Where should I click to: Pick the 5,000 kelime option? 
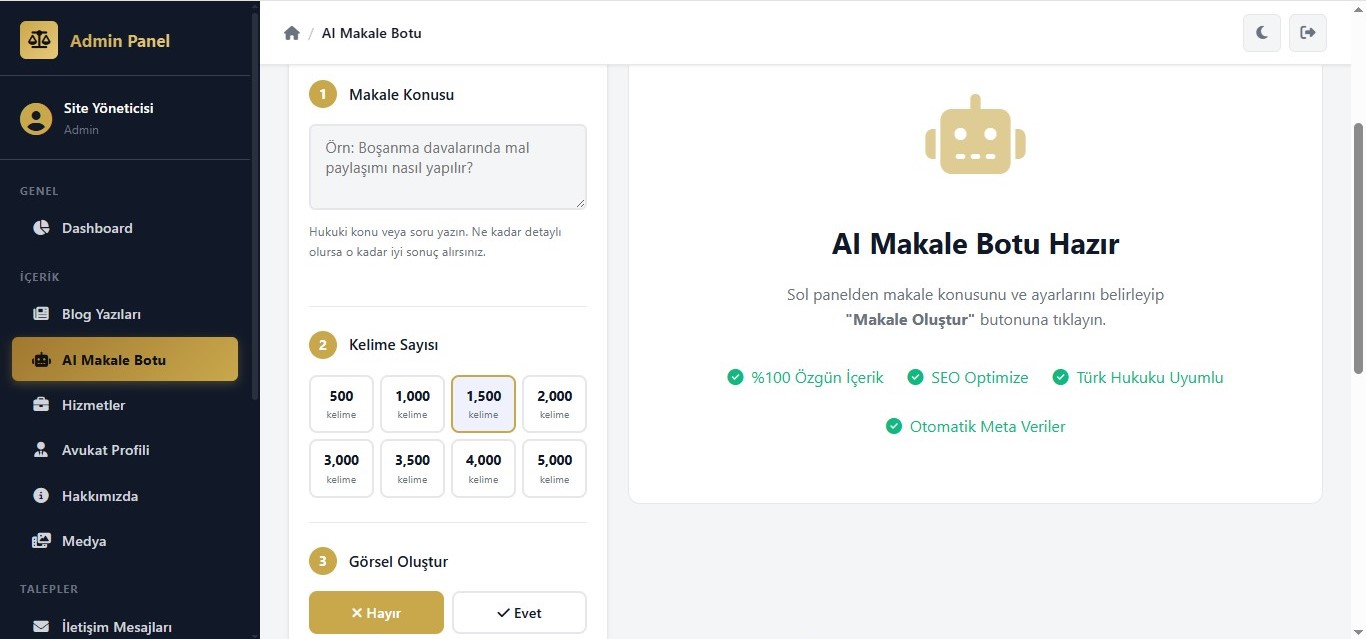tap(555, 469)
